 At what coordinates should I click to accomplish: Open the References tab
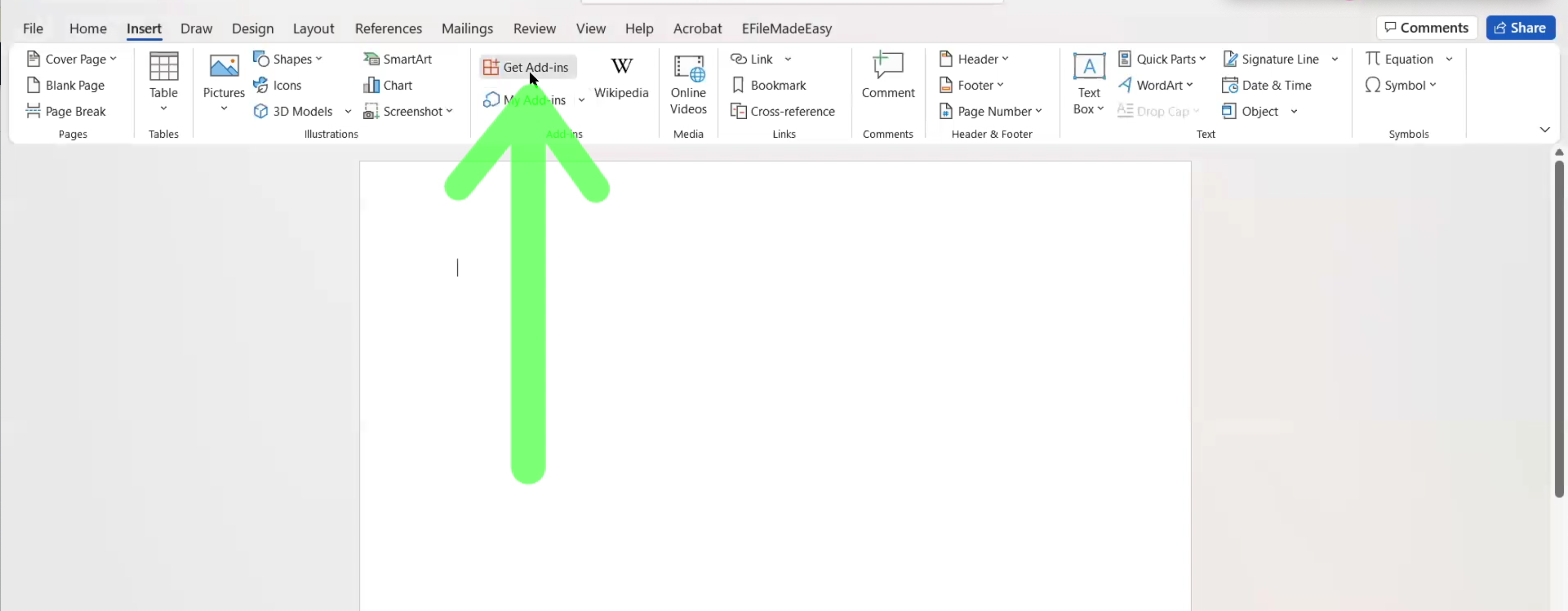(x=388, y=29)
